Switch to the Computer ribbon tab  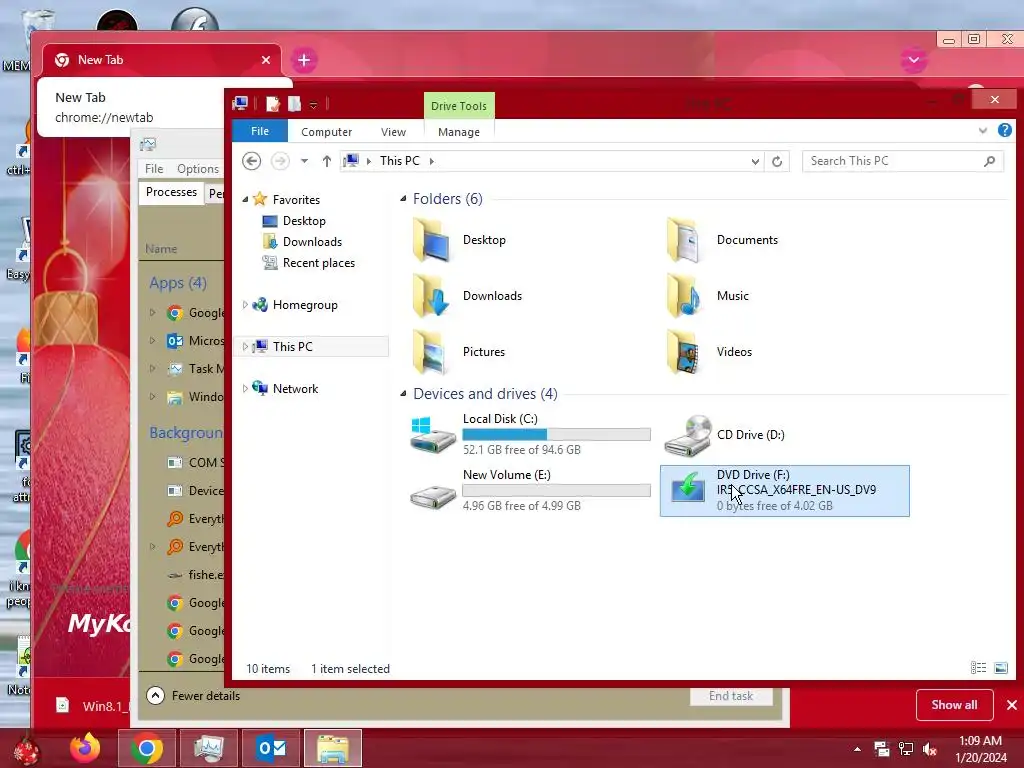click(x=327, y=132)
